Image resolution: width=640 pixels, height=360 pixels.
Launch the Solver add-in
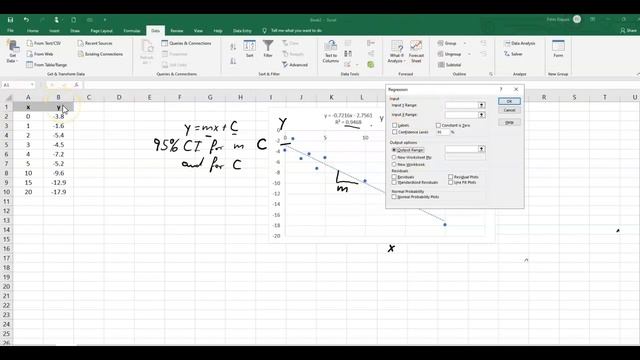pos(513,54)
